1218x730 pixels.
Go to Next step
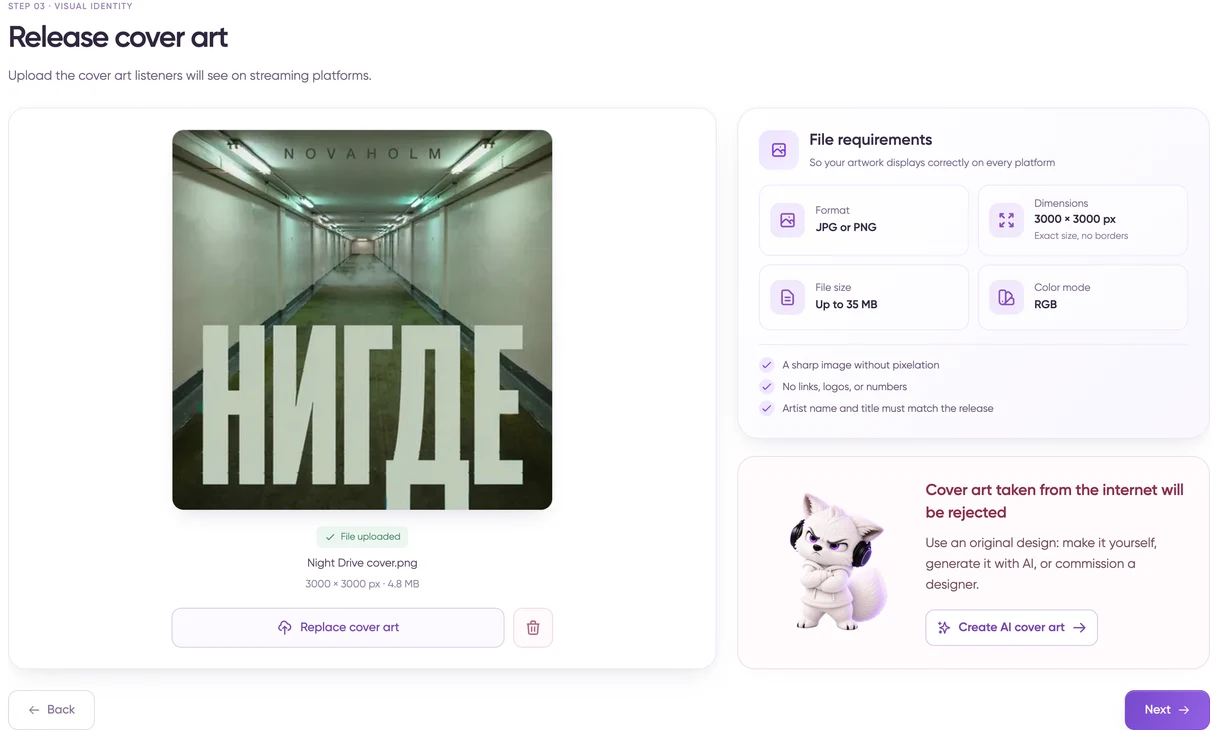tap(1167, 710)
